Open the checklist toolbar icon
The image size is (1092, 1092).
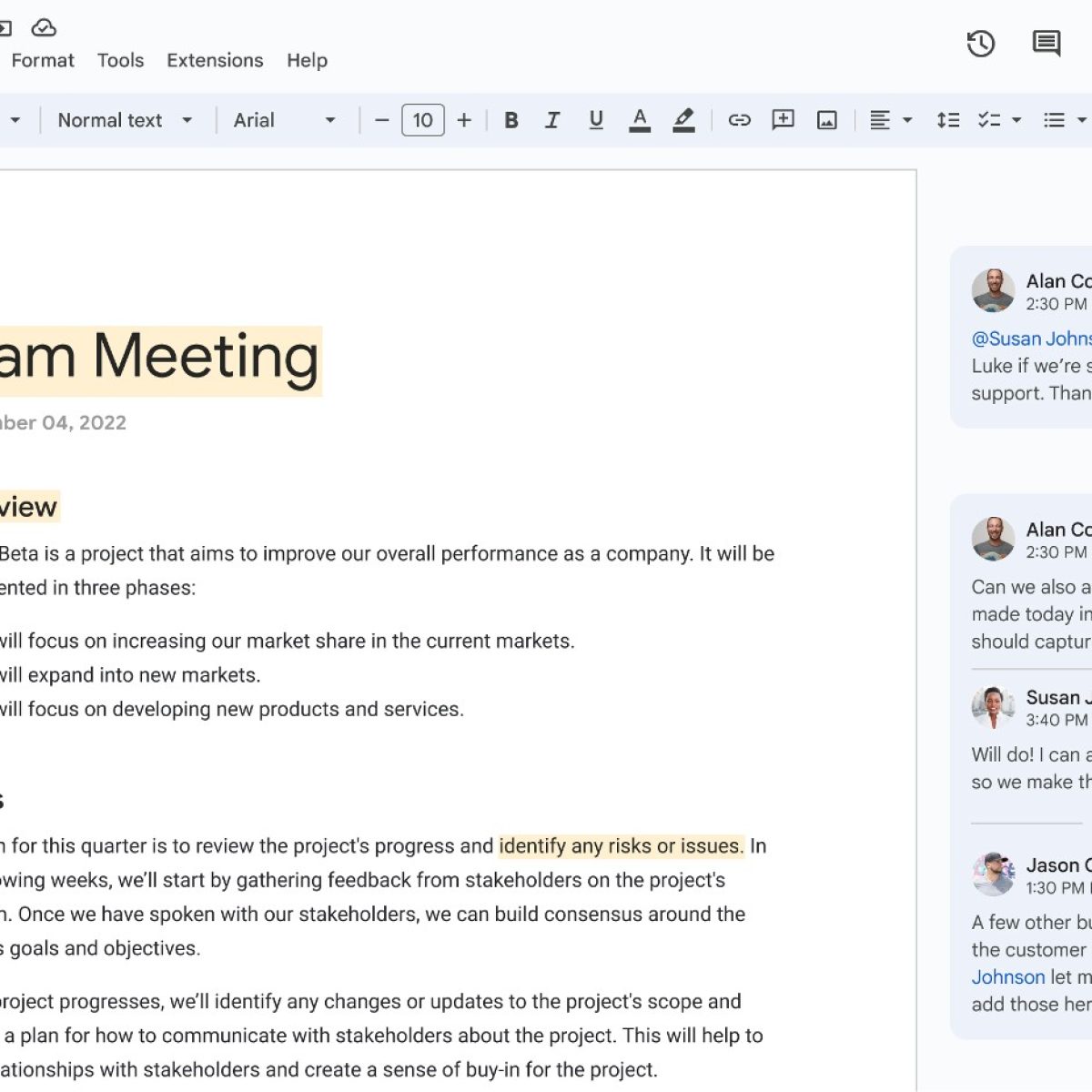[989, 120]
